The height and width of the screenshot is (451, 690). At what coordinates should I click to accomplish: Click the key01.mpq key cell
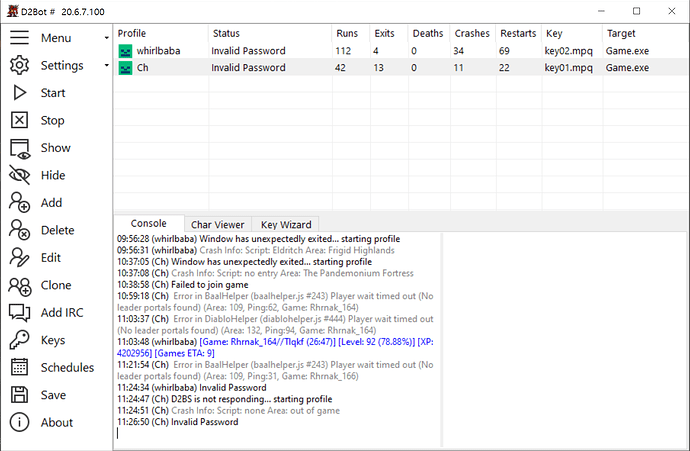click(x=569, y=68)
